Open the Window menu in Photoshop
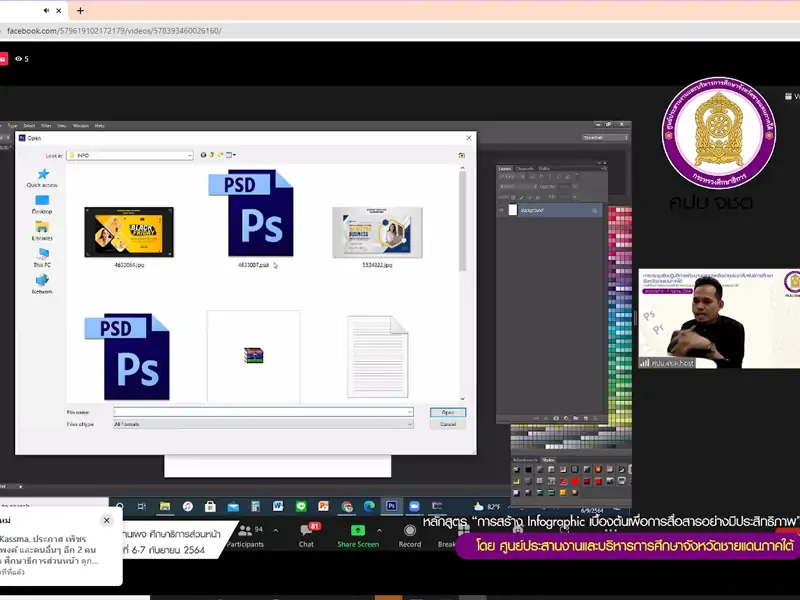The image size is (800, 600). [81, 126]
